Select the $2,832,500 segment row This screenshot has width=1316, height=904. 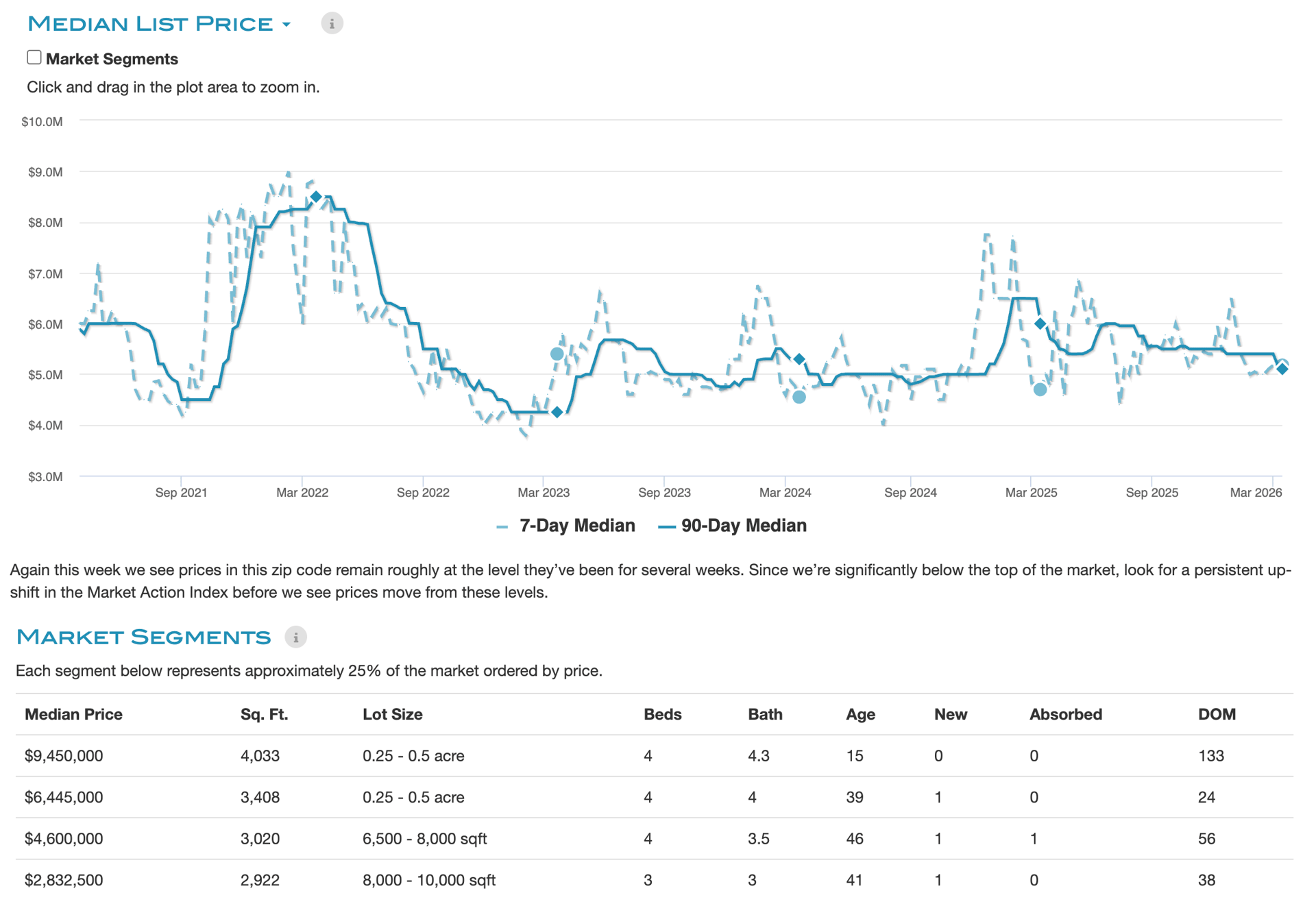point(64,879)
